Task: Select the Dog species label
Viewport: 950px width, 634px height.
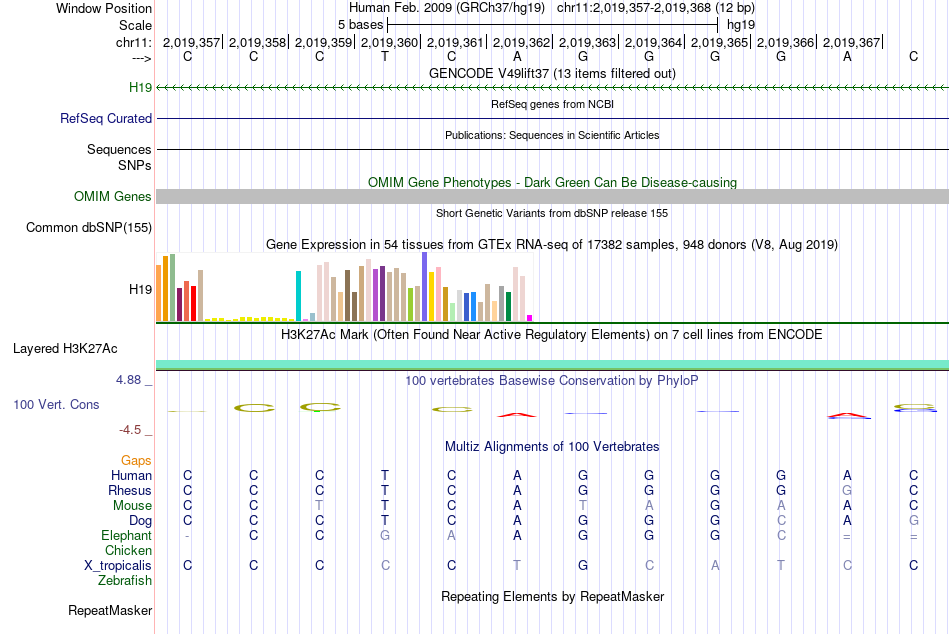Action: pyautogui.click(x=140, y=521)
